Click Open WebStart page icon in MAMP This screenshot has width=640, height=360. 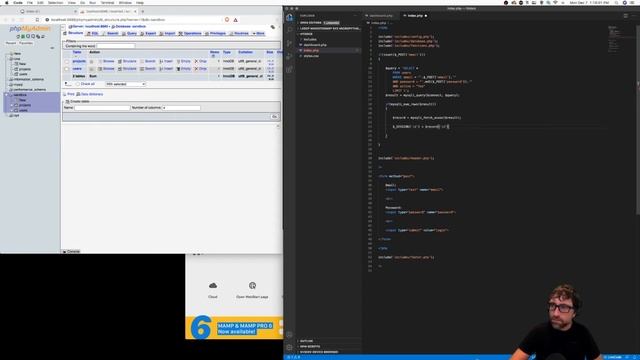[x=252, y=286]
